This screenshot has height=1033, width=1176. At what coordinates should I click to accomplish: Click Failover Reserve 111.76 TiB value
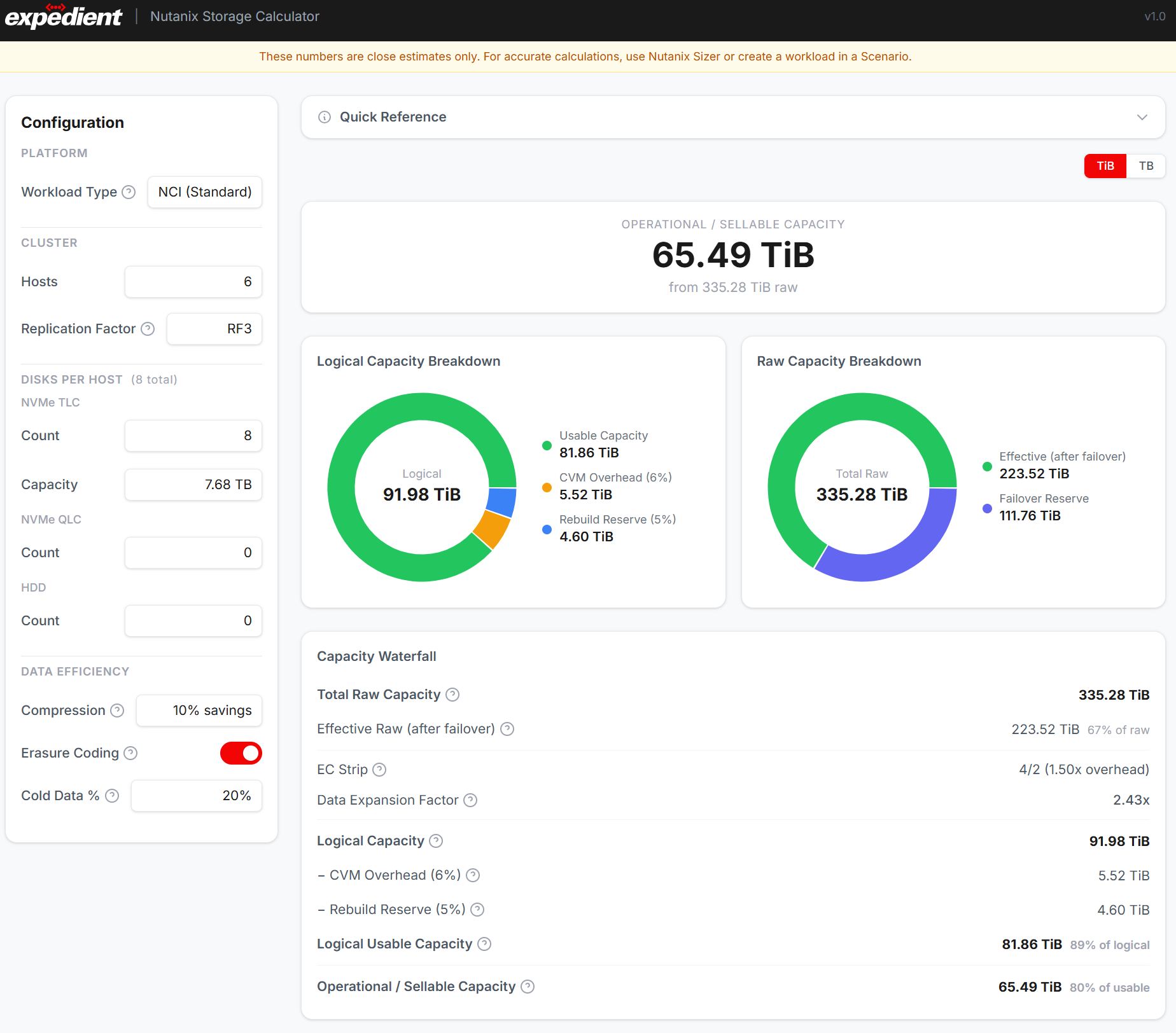(x=1030, y=516)
